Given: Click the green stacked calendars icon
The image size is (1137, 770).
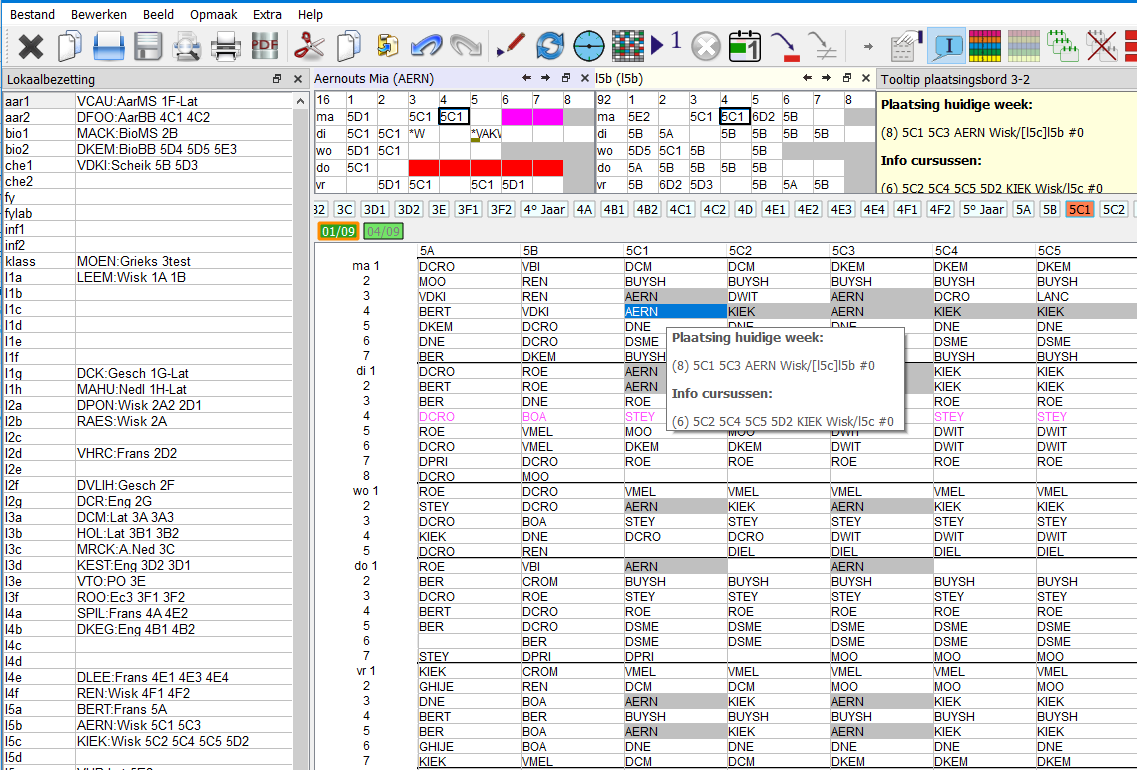Looking at the screenshot, I should tap(1062, 46).
